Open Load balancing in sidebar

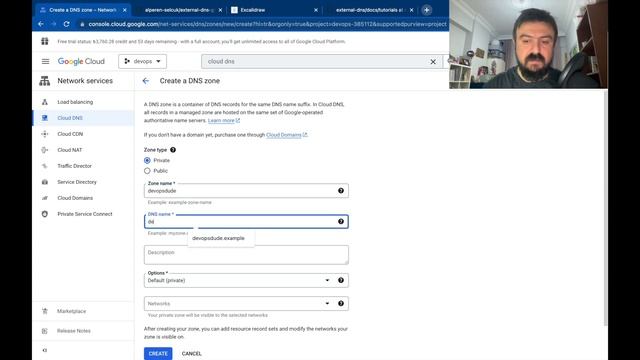(75, 102)
